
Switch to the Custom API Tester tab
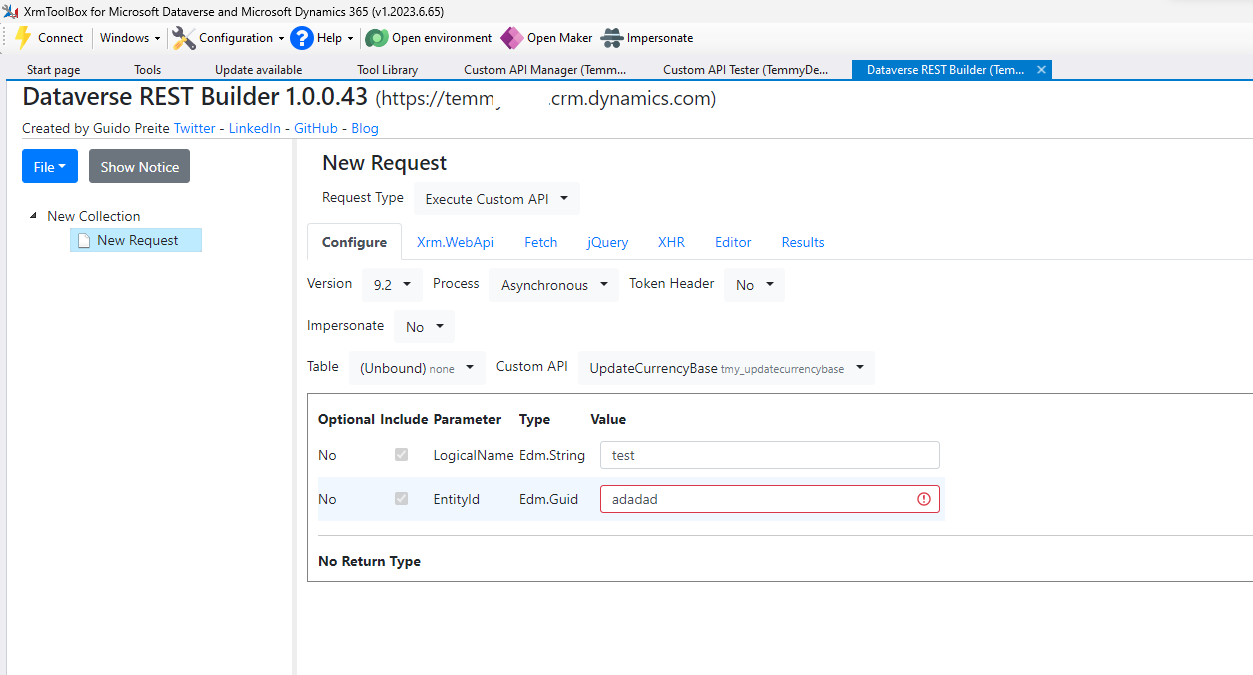point(746,70)
